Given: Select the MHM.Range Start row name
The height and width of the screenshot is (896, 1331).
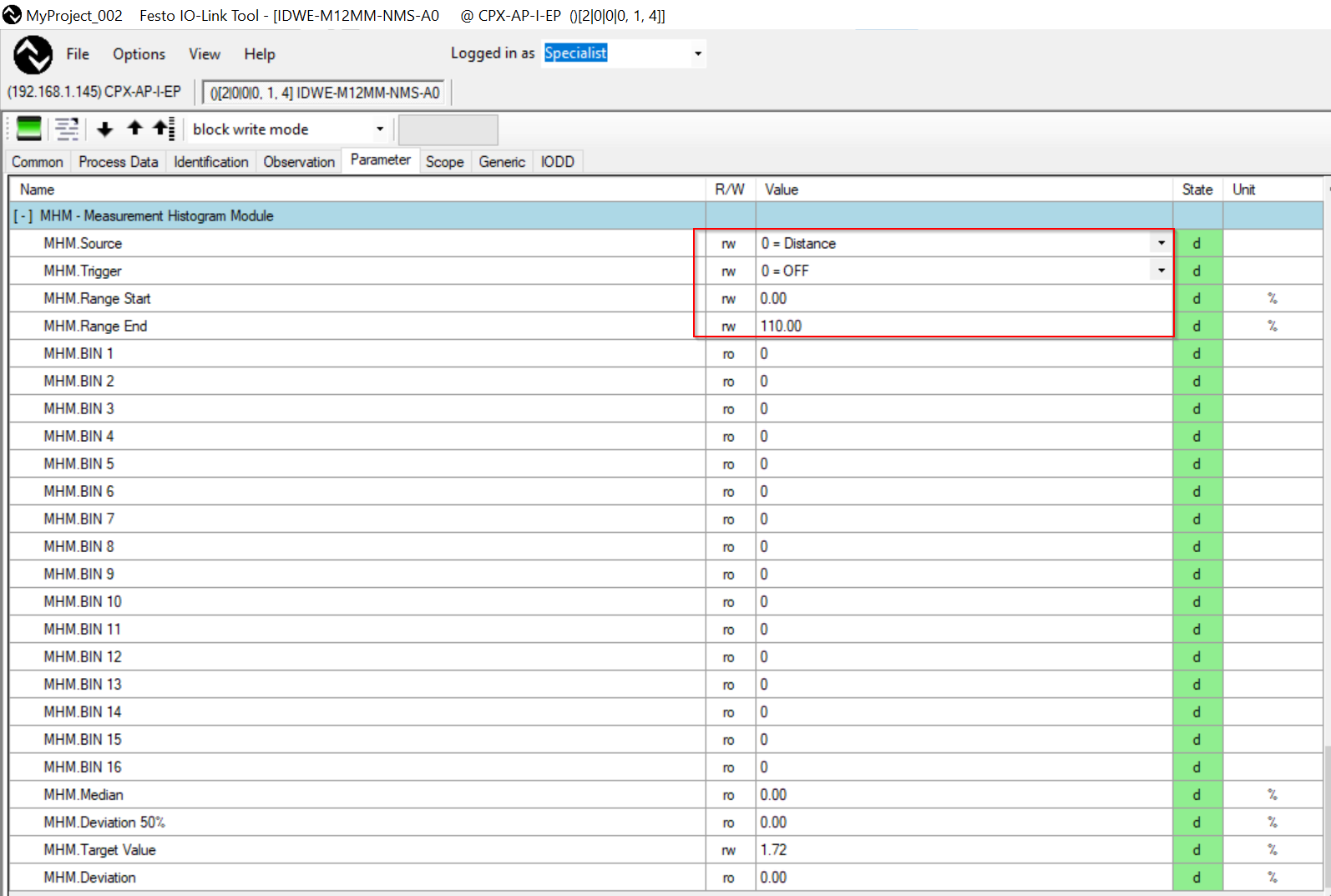Looking at the screenshot, I should [97, 298].
